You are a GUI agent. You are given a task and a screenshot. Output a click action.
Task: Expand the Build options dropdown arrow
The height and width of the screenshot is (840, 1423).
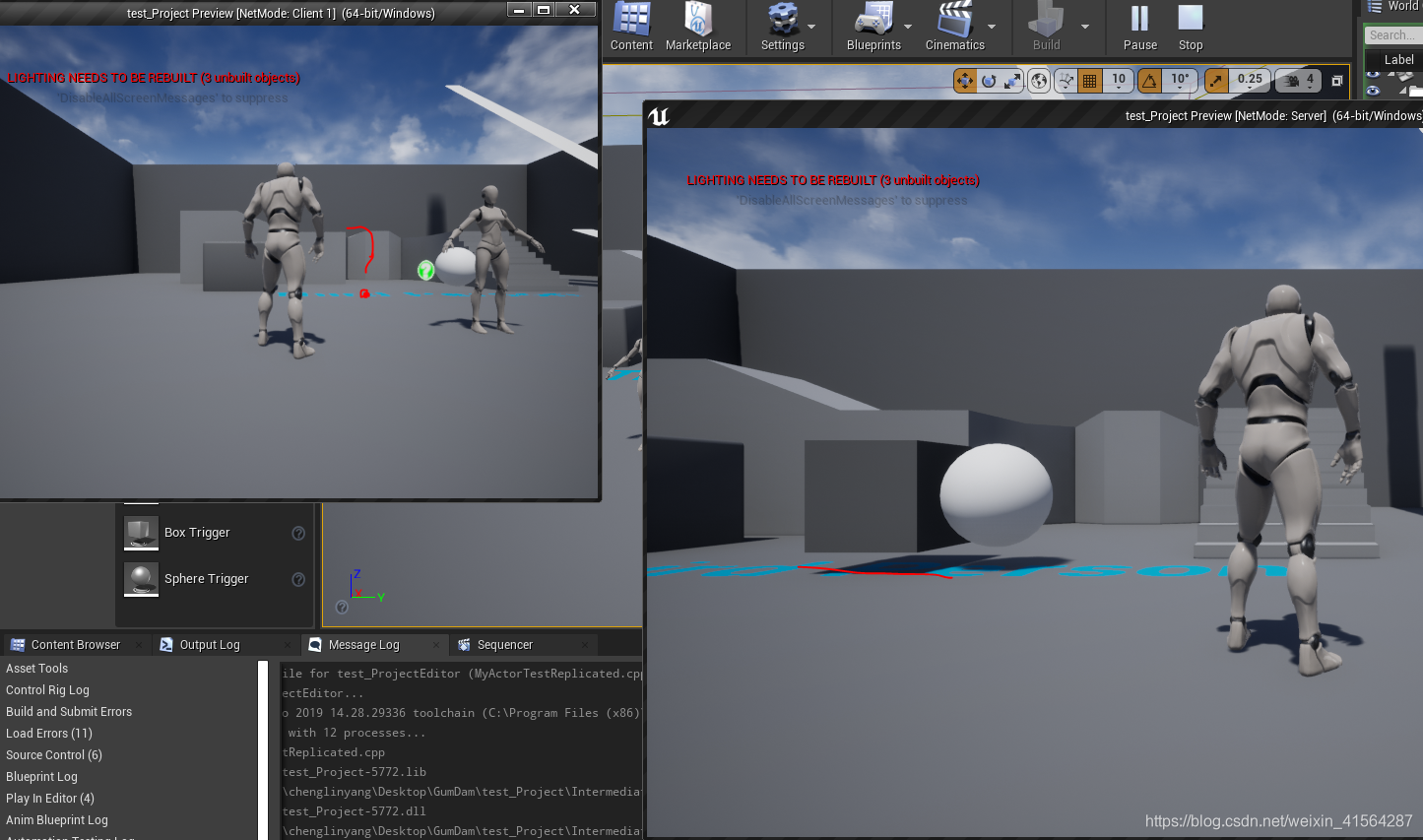point(1085,28)
